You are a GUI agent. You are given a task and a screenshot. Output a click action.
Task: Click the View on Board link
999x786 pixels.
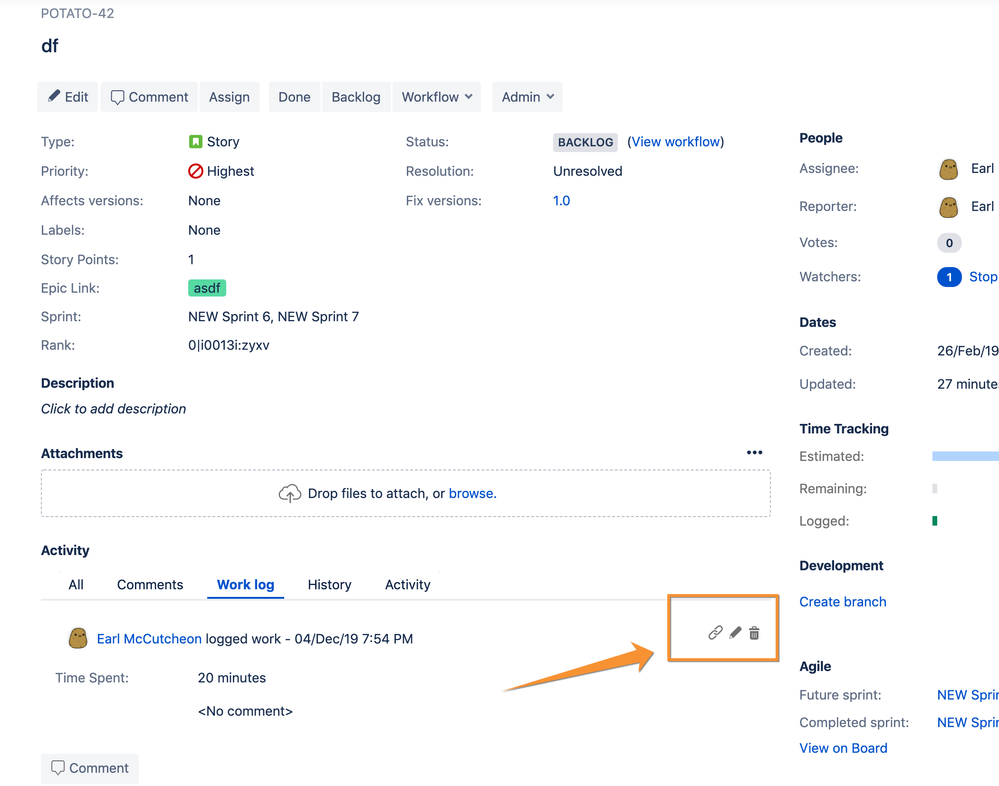coord(843,748)
